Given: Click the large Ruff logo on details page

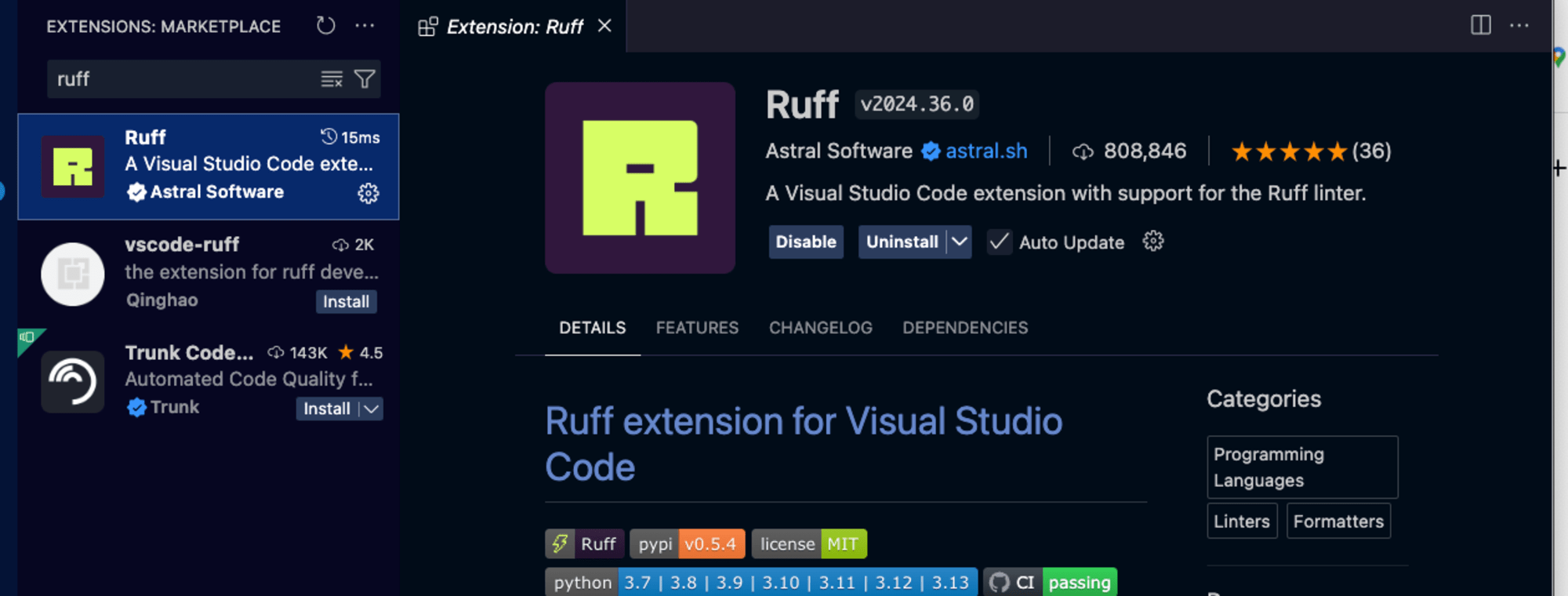Looking at the screenshot, I should [640, 178].
